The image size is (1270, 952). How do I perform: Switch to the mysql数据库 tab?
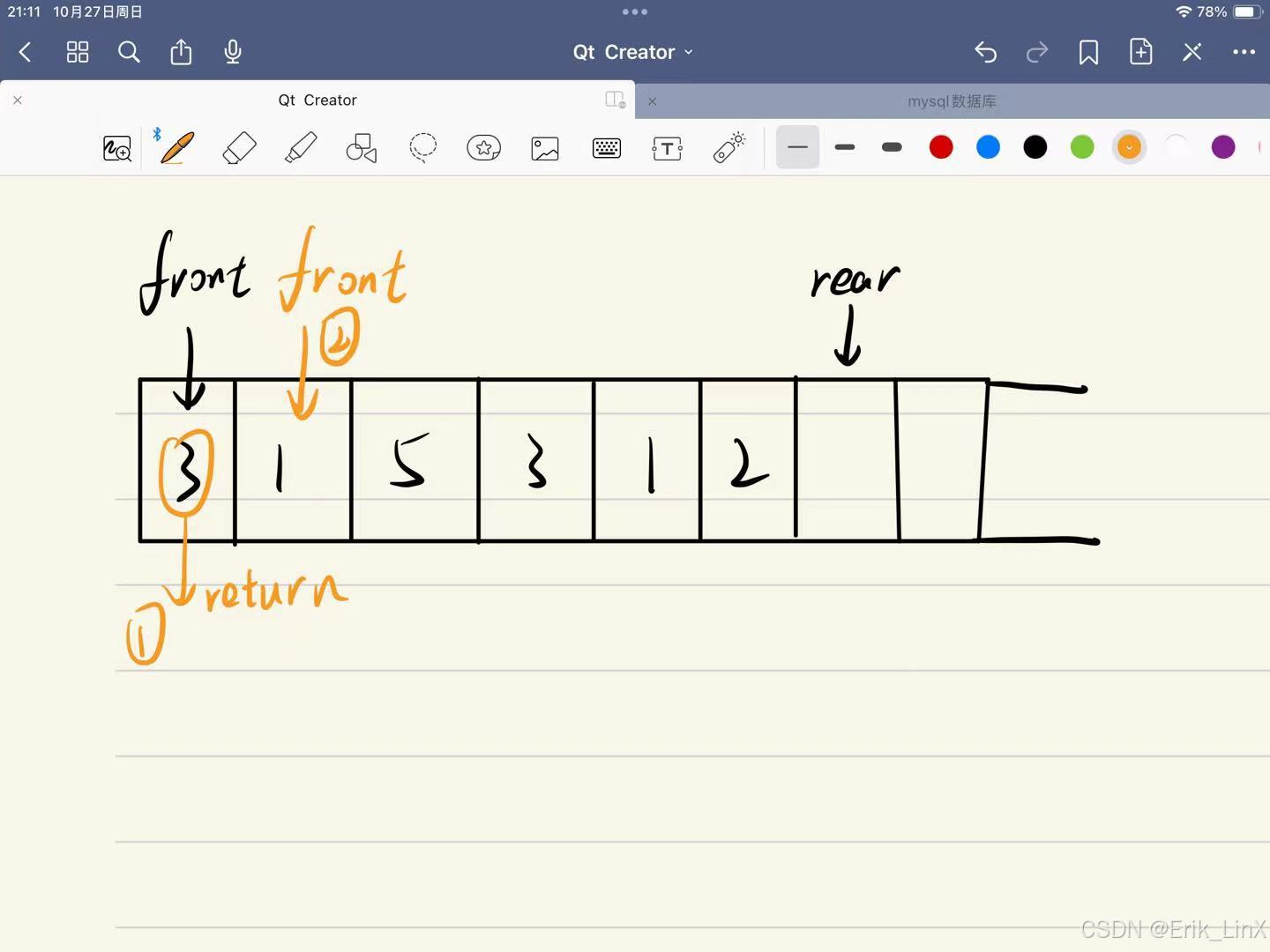pos(952,101)
